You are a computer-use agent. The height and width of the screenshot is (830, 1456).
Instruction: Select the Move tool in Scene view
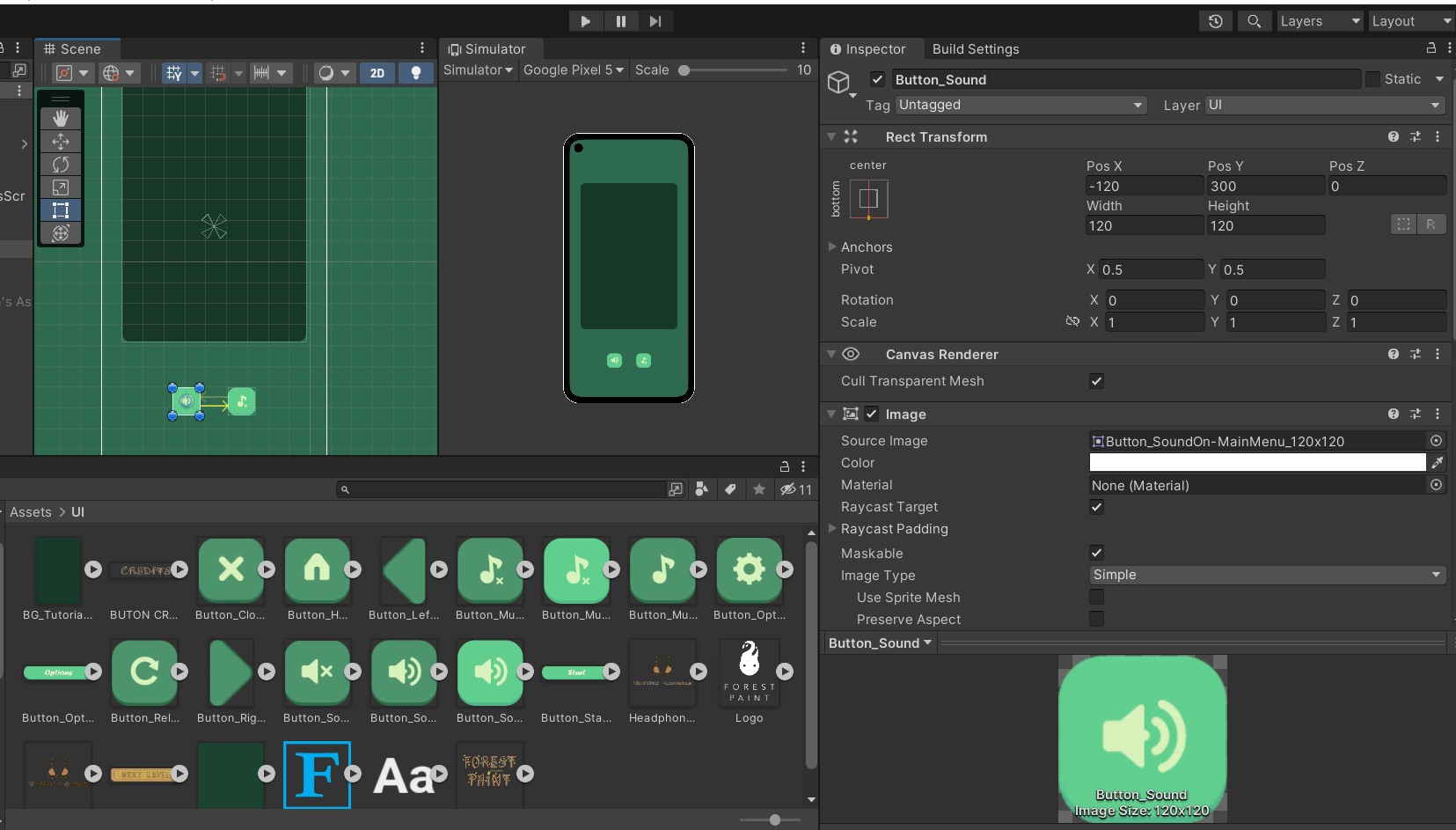(x=61, y=141)
